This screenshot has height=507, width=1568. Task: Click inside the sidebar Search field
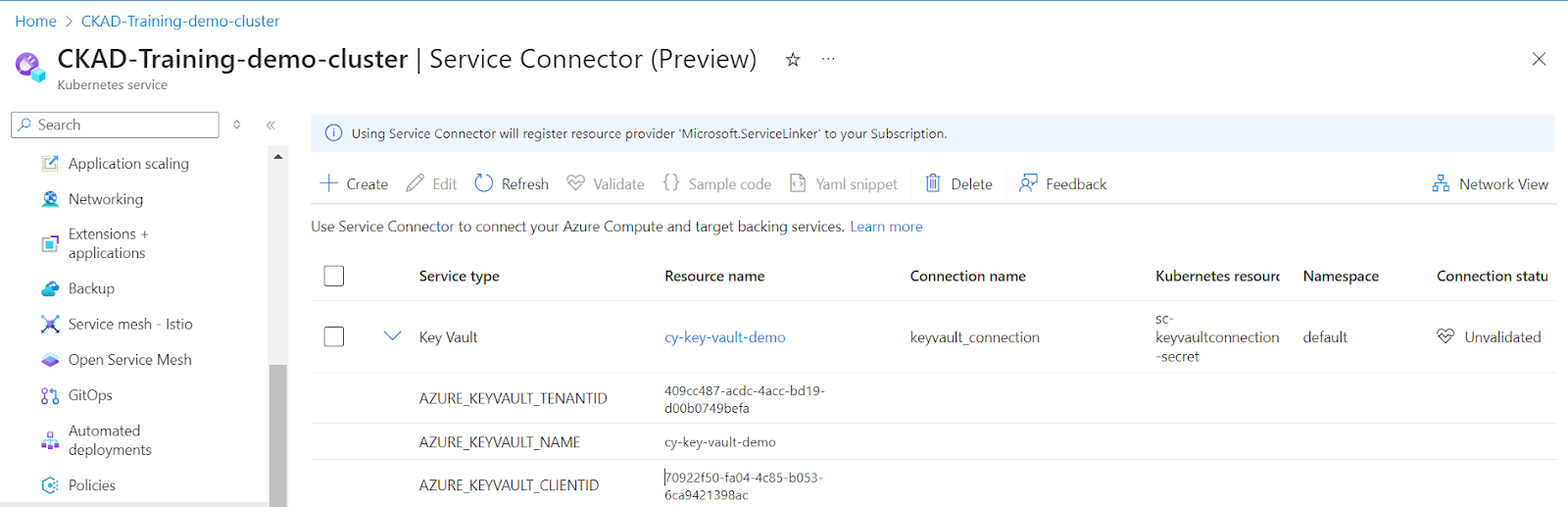[x=115, y=125]
